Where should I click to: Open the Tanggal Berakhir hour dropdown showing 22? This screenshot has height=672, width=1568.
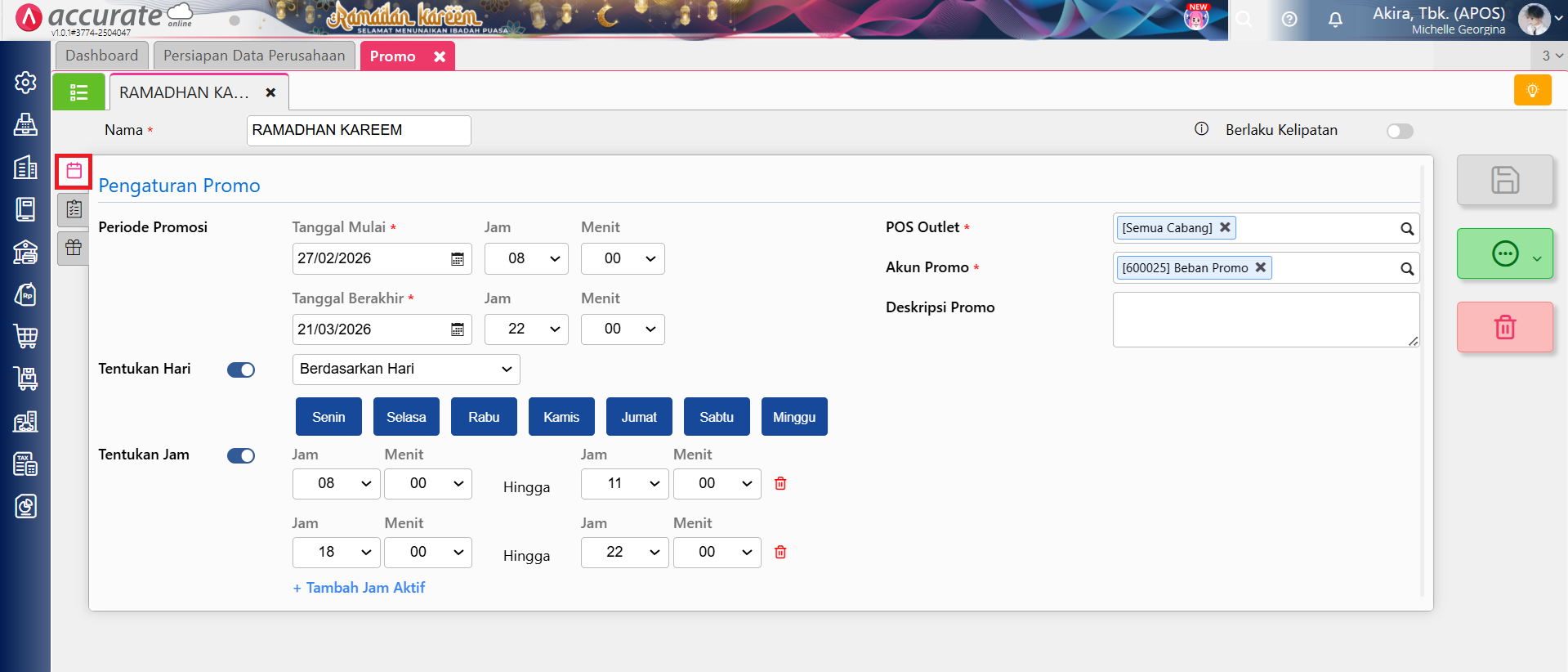pos(525,329)
